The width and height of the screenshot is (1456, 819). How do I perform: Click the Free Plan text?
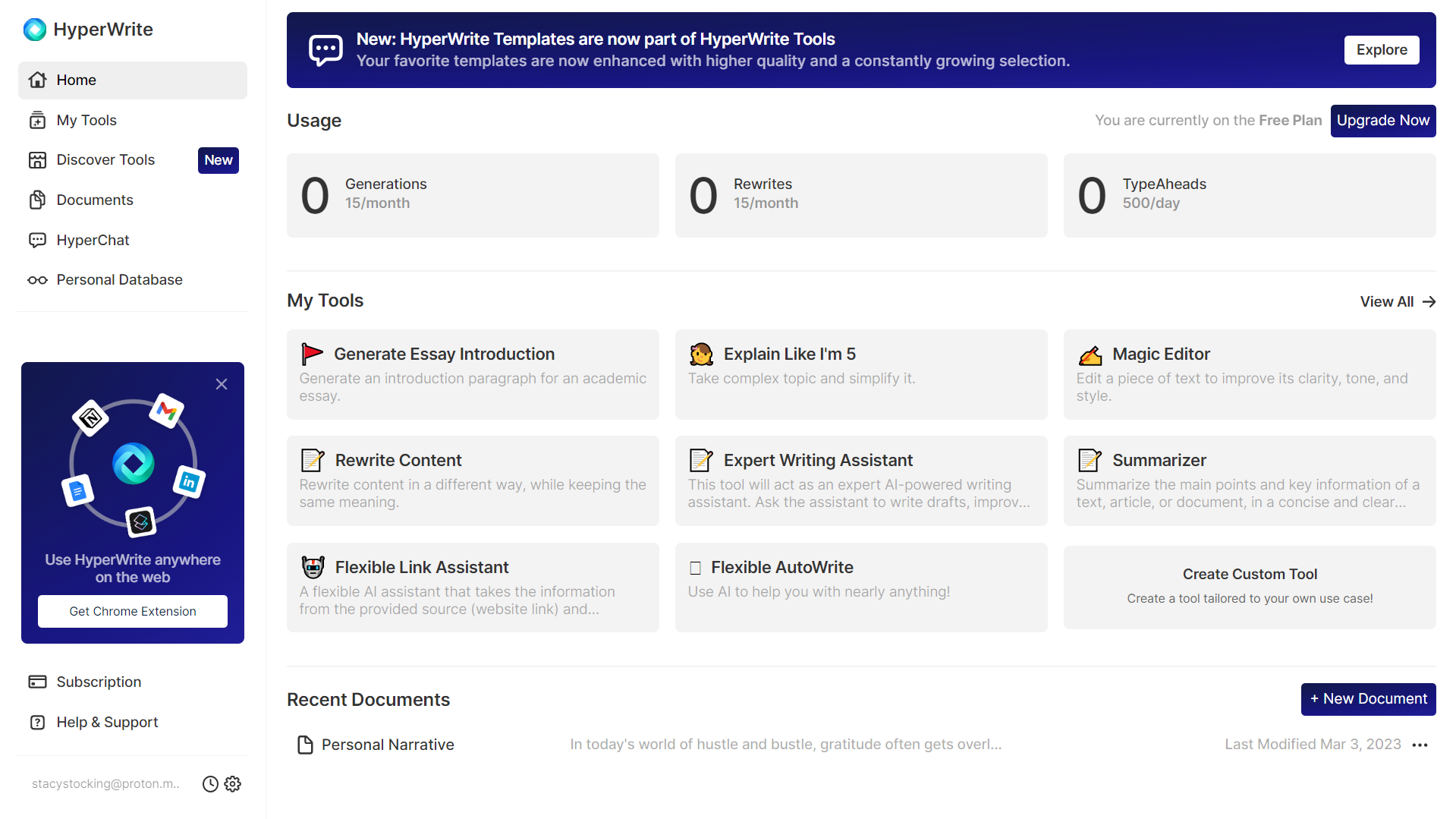pyautogui.click(x=1290, y=121)
